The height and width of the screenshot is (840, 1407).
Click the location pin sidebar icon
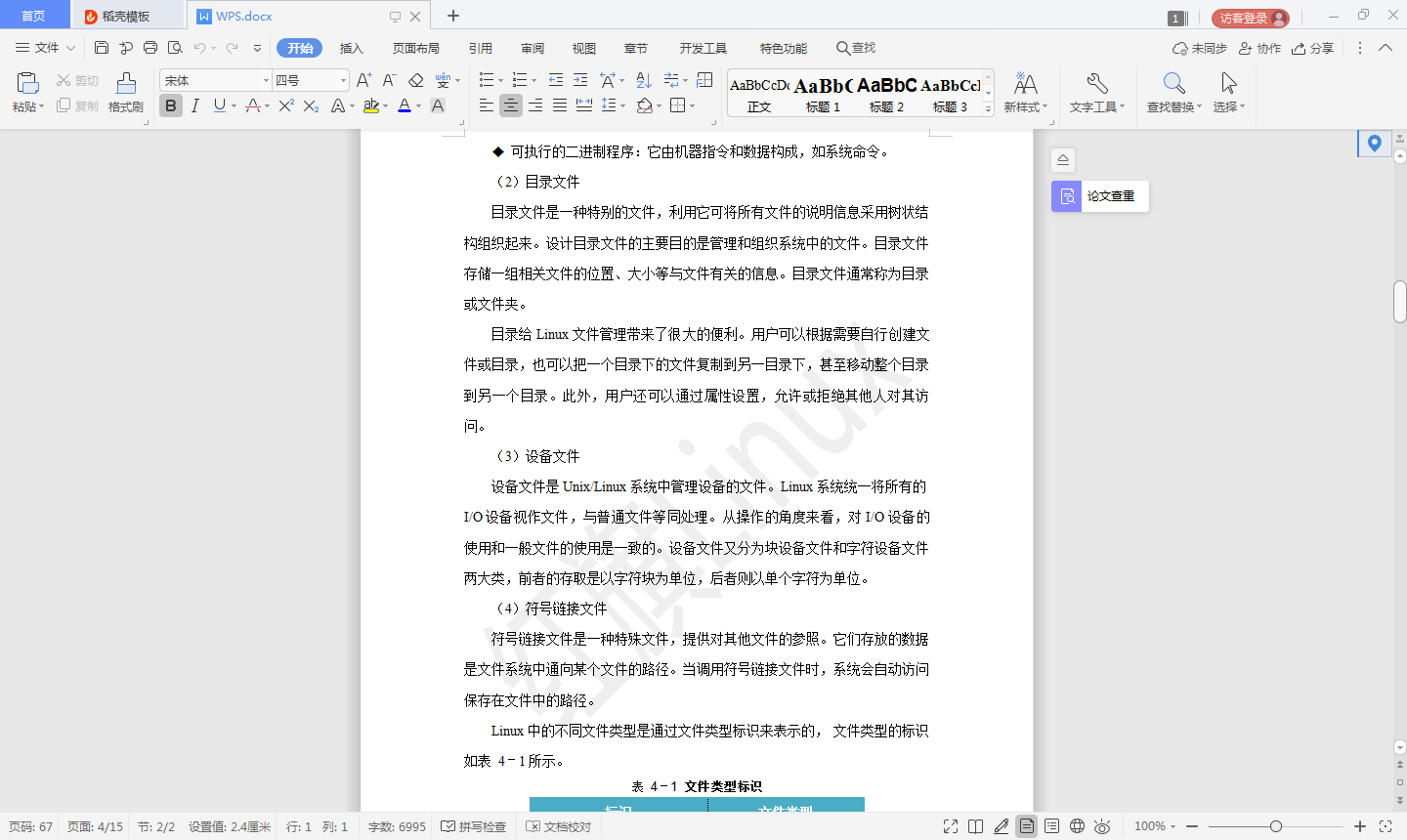[x=1375, y=144]
